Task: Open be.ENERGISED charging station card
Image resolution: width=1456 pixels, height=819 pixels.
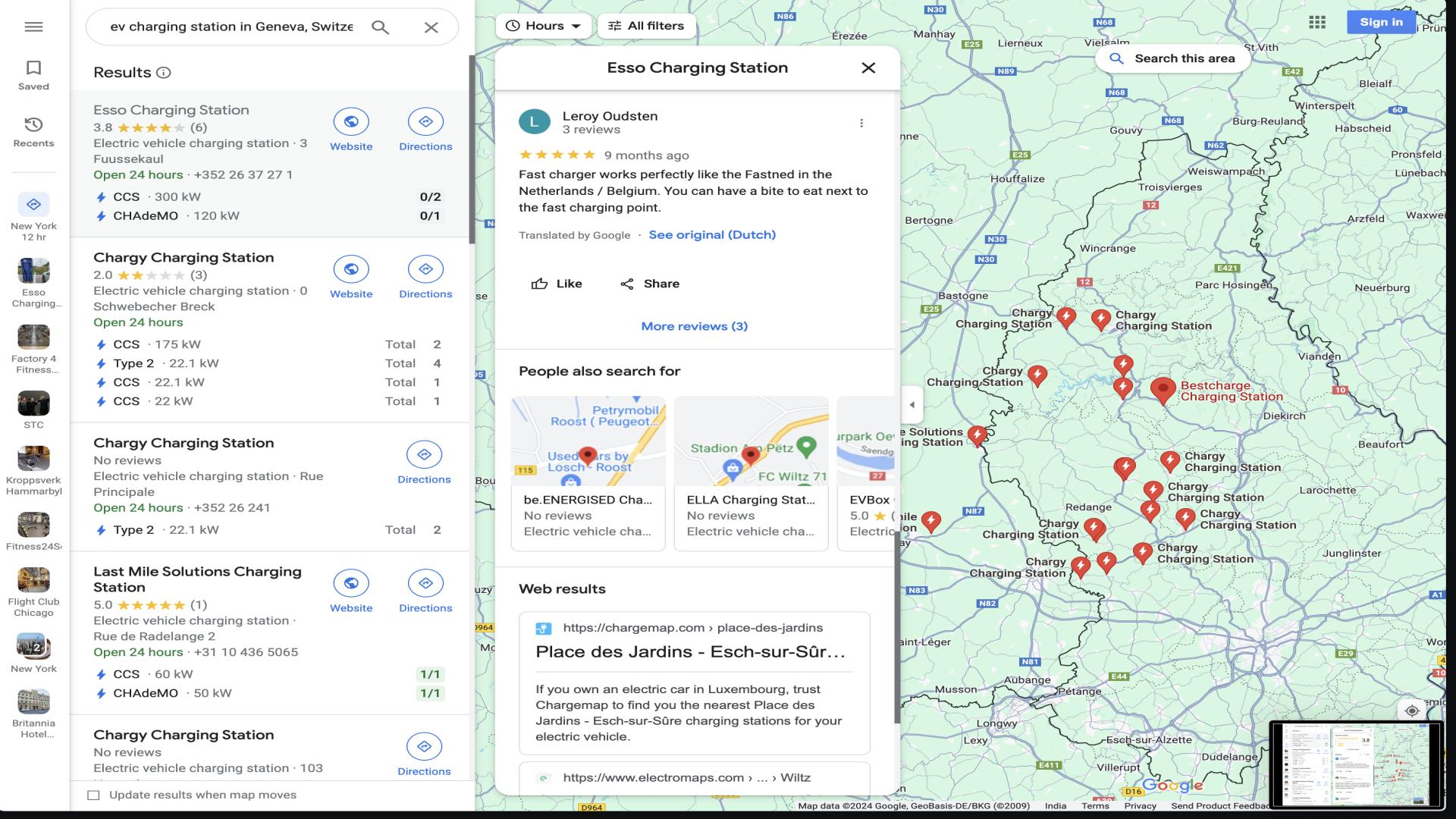Action: pyautogui.click(x=588, y=473)
